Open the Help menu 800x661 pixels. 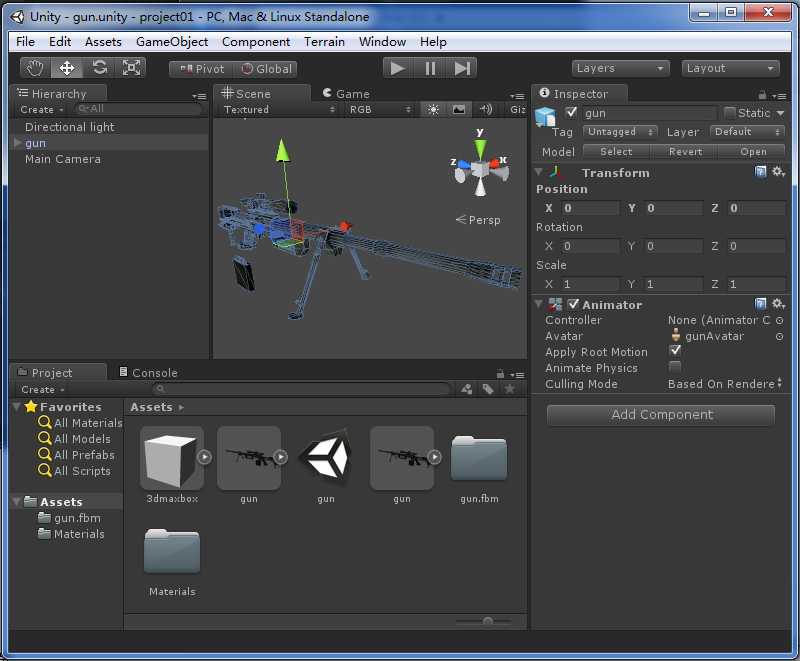[x=433, y=42]
